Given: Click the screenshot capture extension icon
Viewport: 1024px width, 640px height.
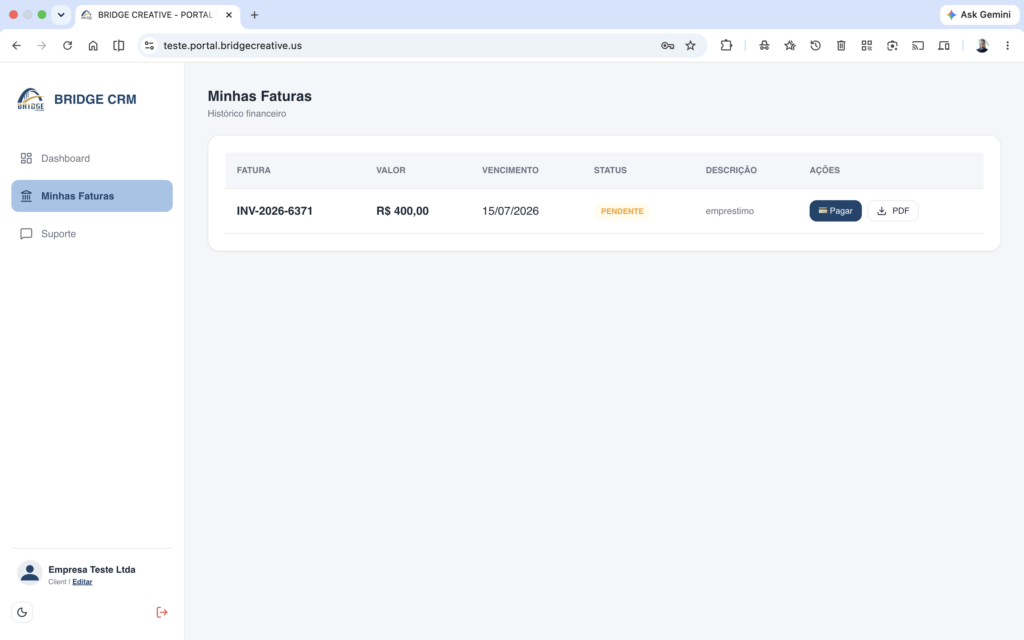Looking at the screenshot, I should (x=892, y=46).
